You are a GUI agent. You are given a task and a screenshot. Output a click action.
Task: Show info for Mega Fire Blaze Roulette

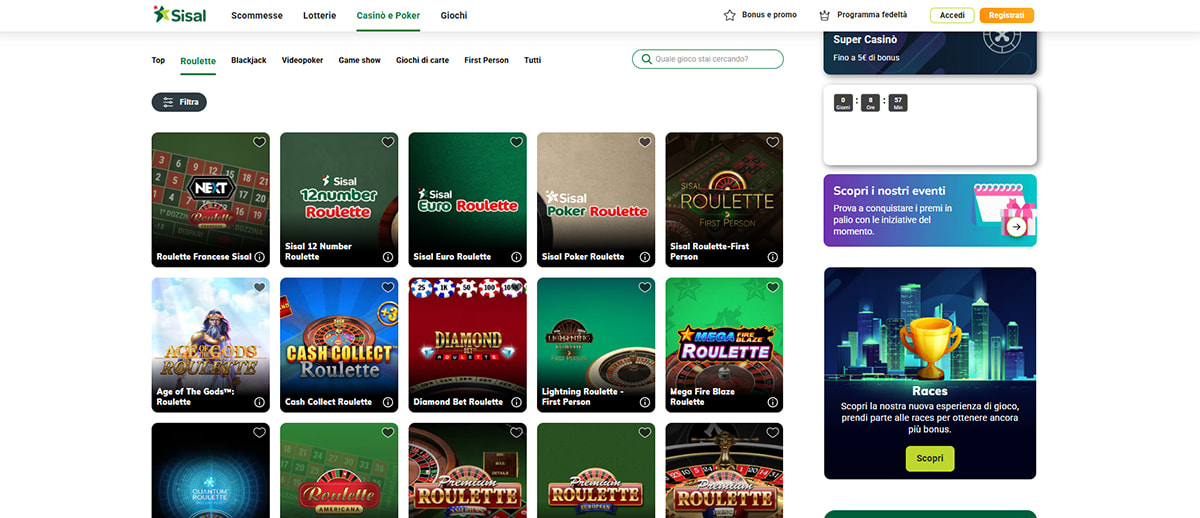tap(773, 402)
